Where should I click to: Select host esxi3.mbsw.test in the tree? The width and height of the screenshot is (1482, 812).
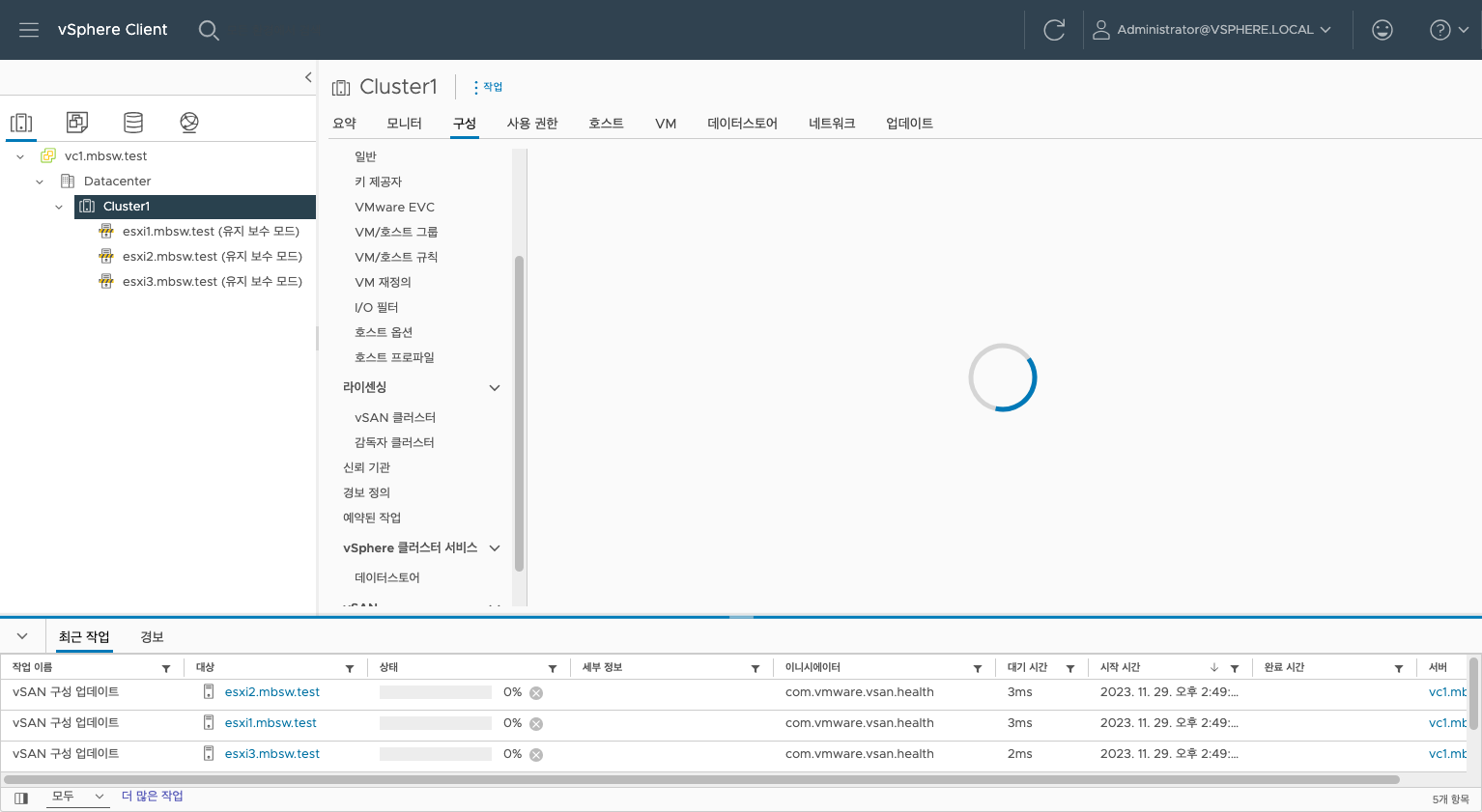pyautogui.click(x=212, y=282)
